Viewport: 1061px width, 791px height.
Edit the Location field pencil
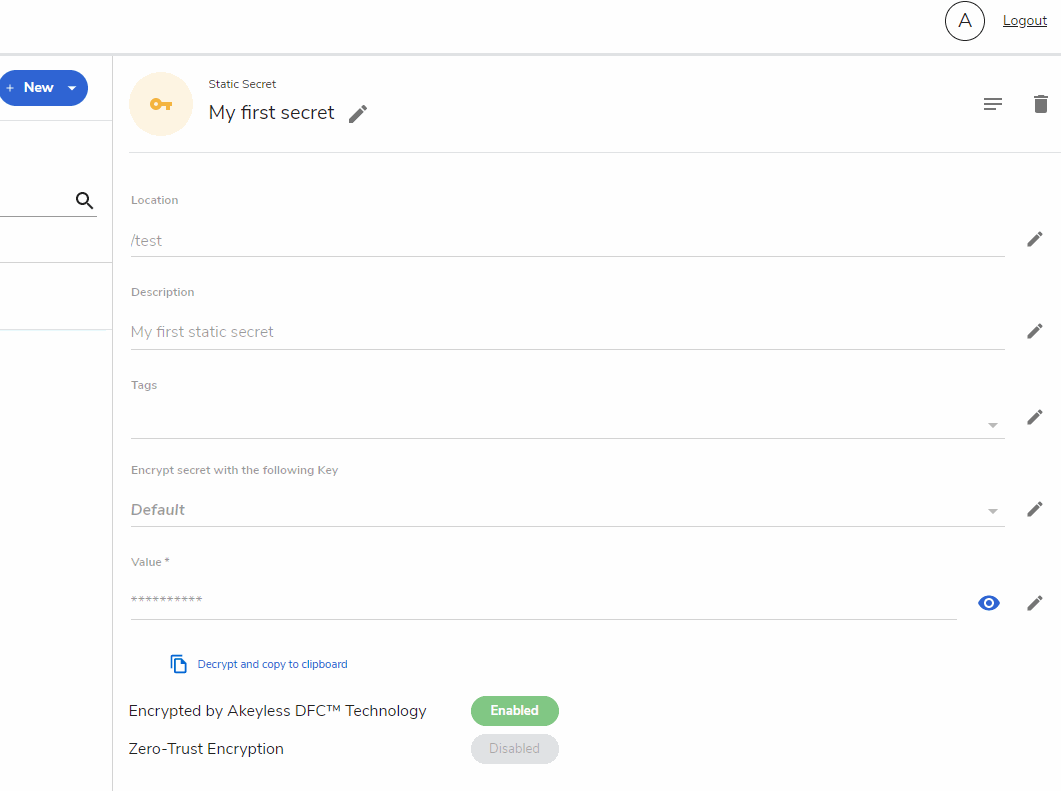[x=1035, y=239]
